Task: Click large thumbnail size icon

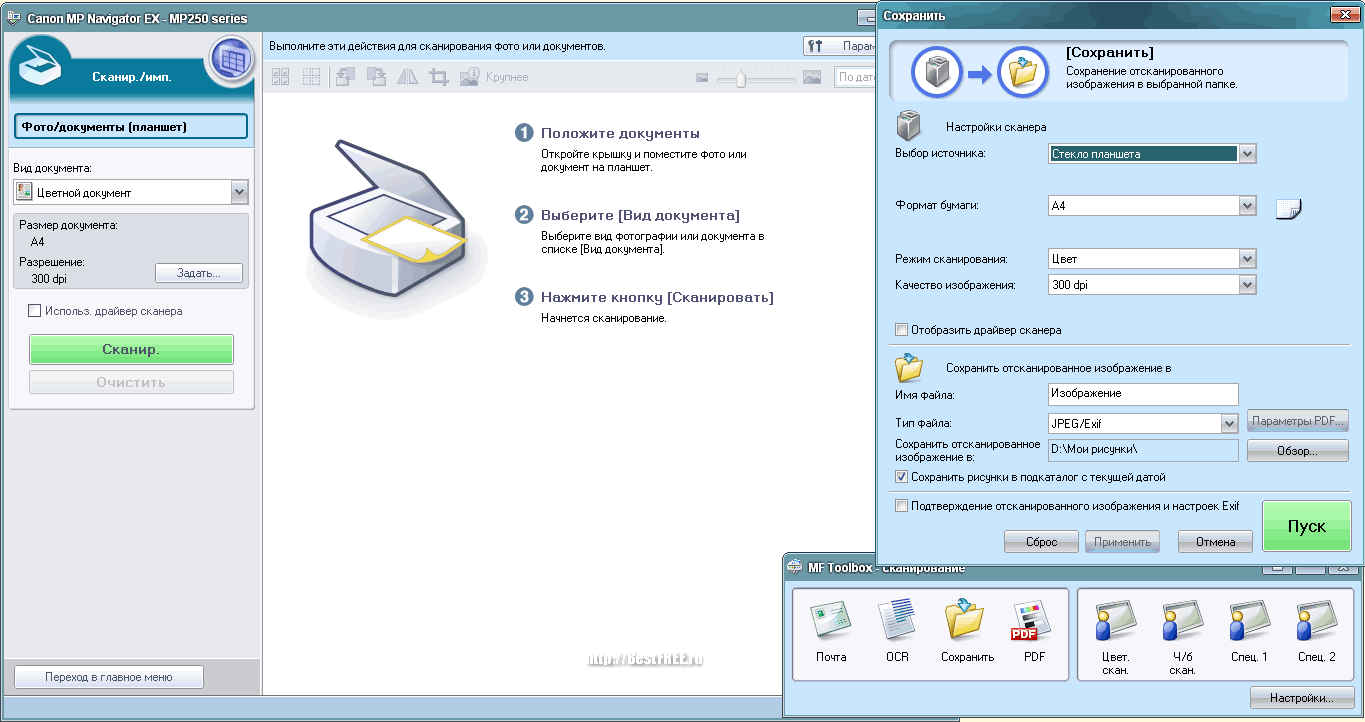Action: pyautogui.click(x=812, y=77)
